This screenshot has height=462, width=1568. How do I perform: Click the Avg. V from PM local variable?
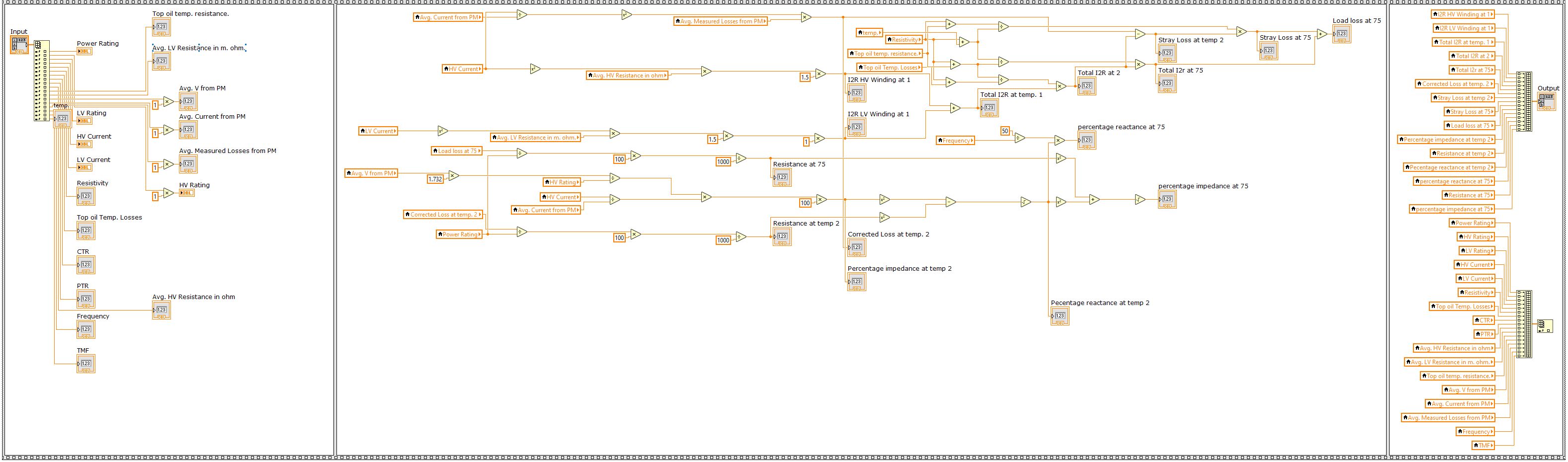(371, 173)
